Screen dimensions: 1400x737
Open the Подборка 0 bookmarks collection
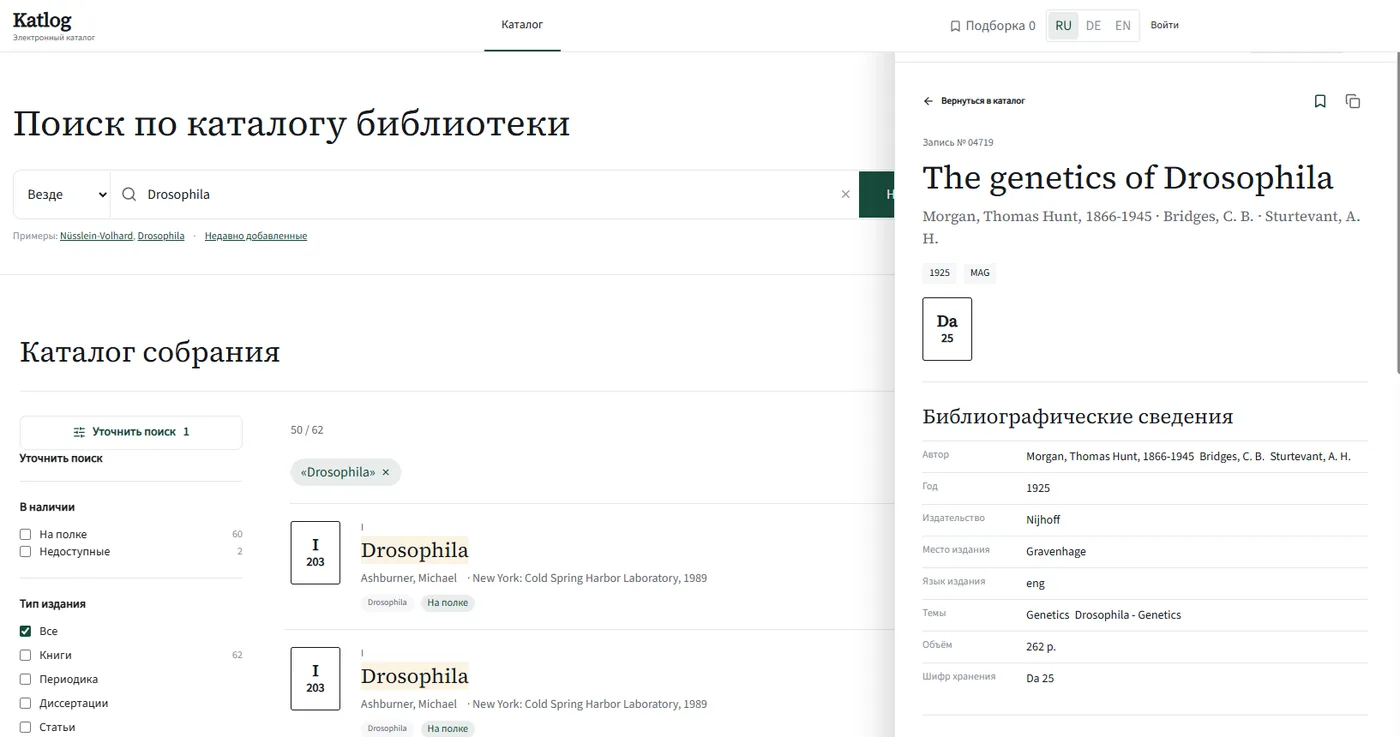point(992,26)
